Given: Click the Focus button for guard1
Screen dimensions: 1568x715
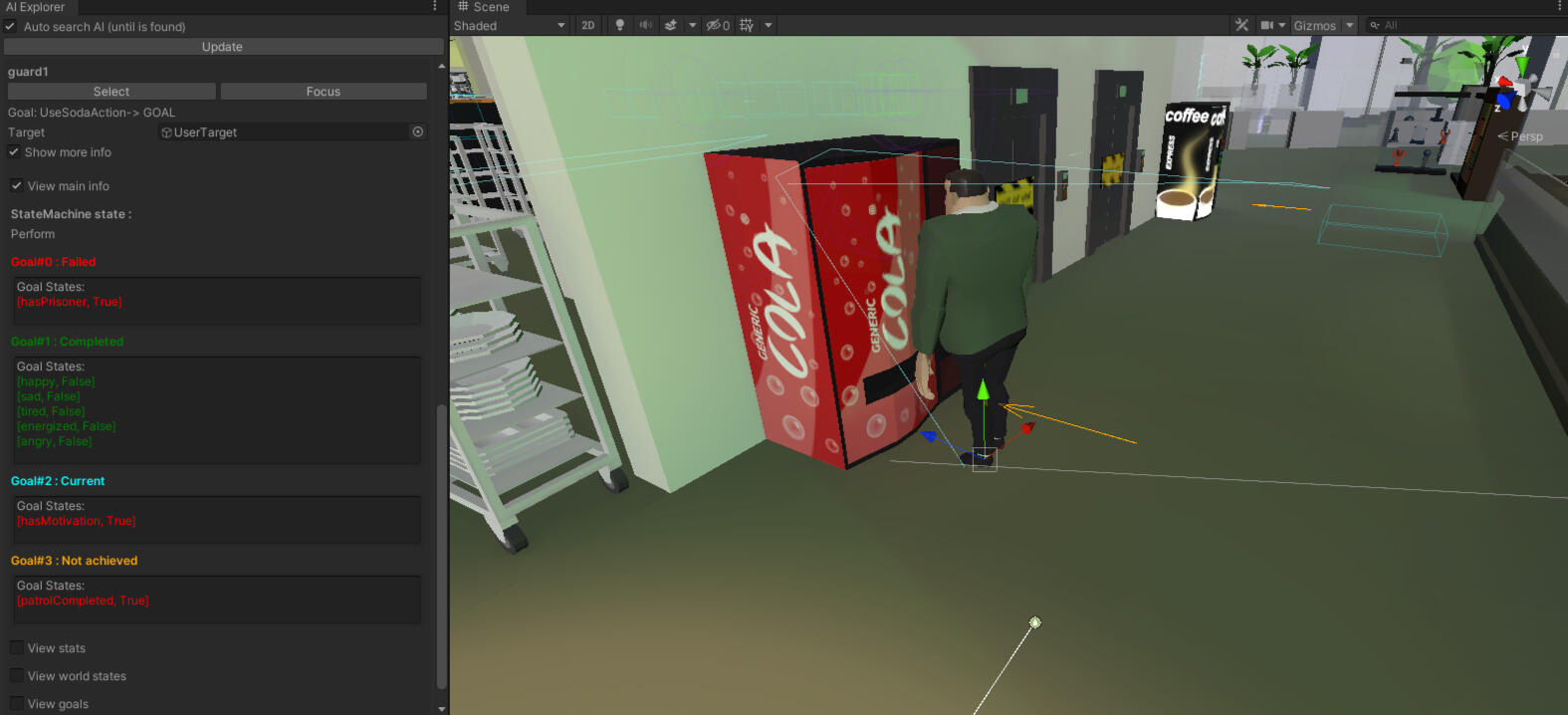Looking at the screenshot, I should coord(324,92).
